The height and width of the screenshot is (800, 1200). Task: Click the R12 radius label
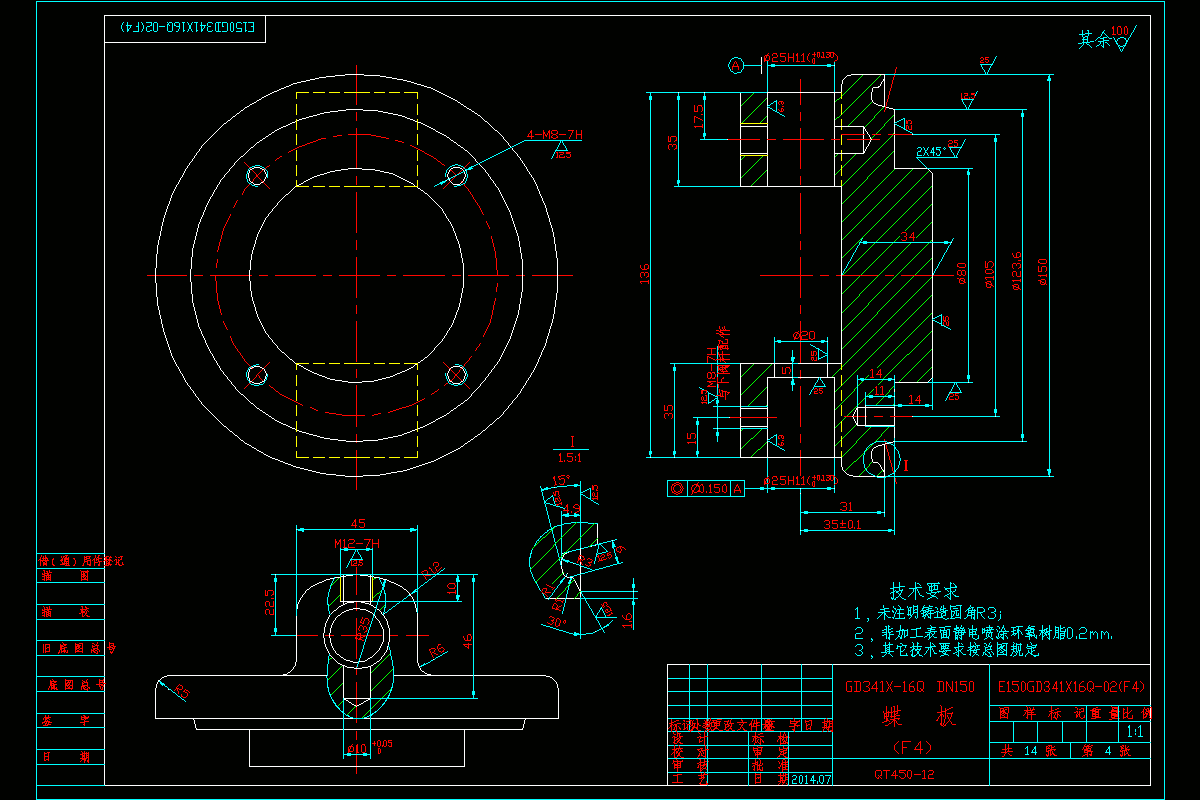[431, 570]
